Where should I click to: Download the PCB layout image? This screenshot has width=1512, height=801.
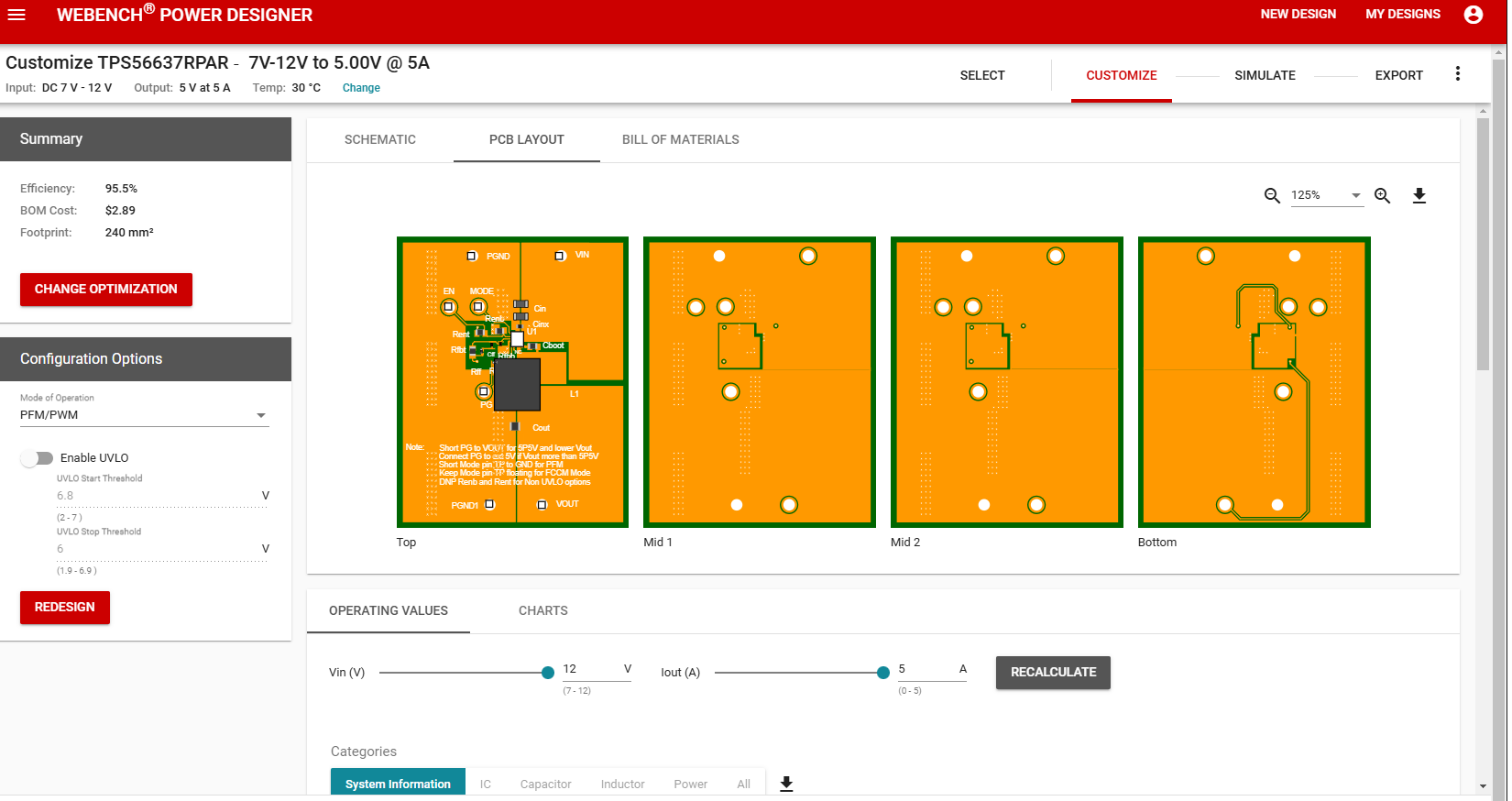[x=1419, y=195]
